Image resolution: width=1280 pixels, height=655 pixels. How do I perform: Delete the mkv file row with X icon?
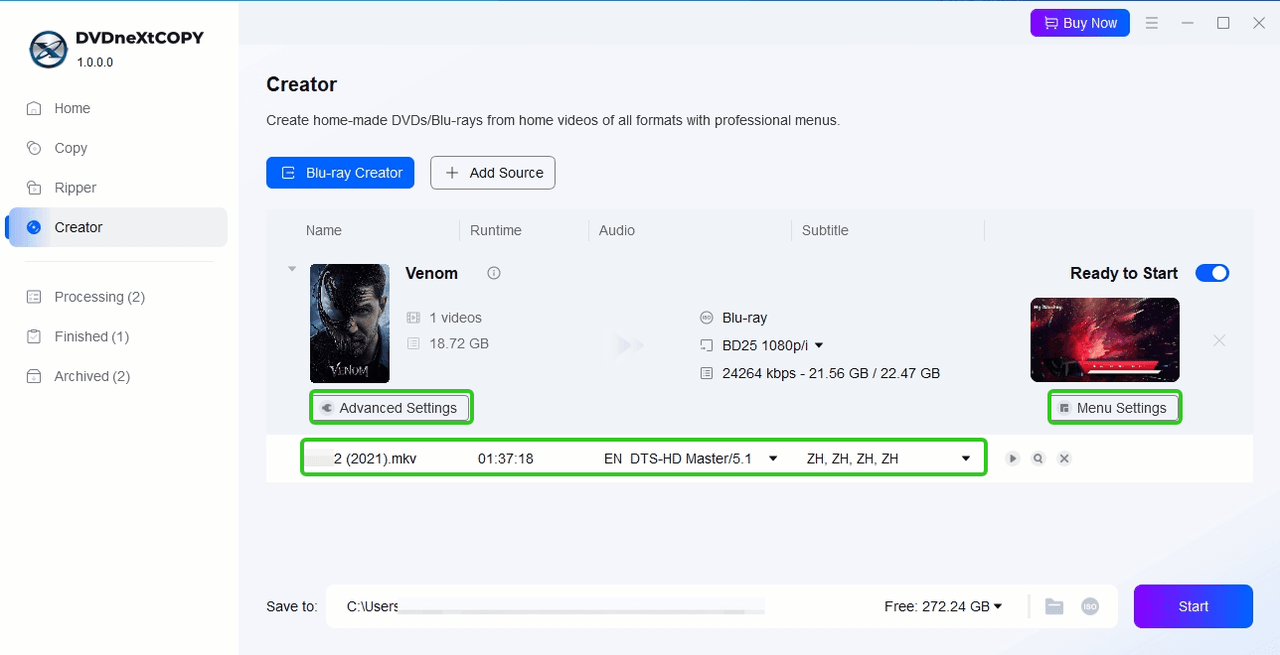[x=1065, y=459]
